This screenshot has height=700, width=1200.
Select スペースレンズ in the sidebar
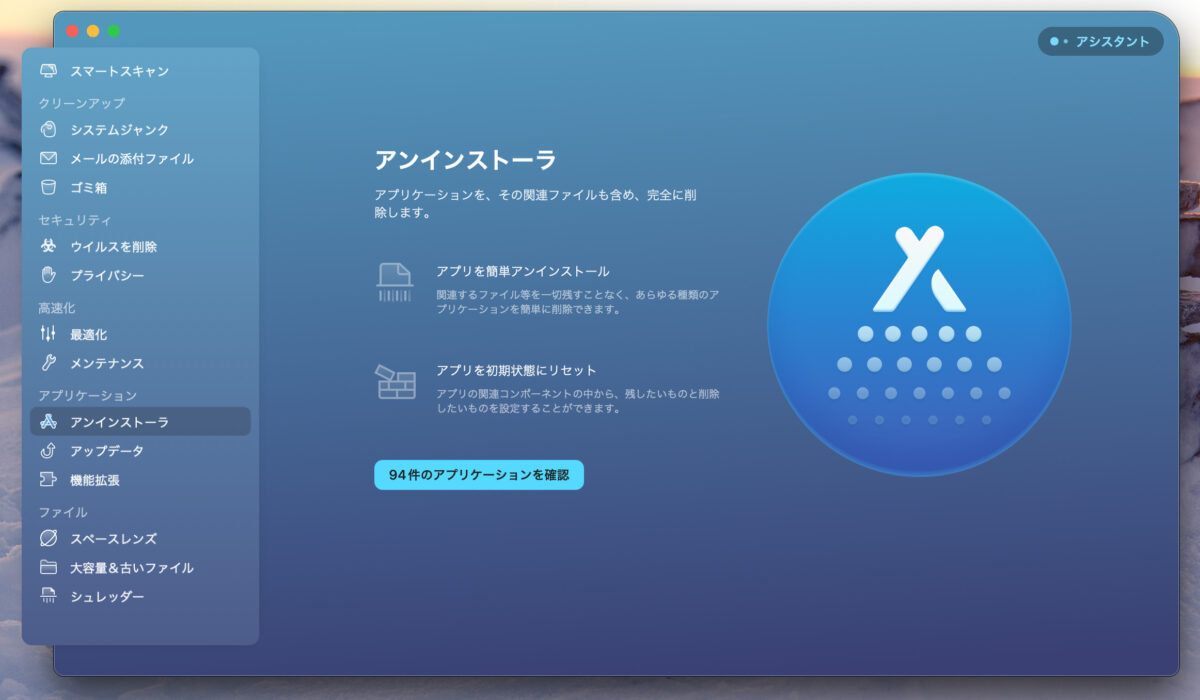[140, 538]
